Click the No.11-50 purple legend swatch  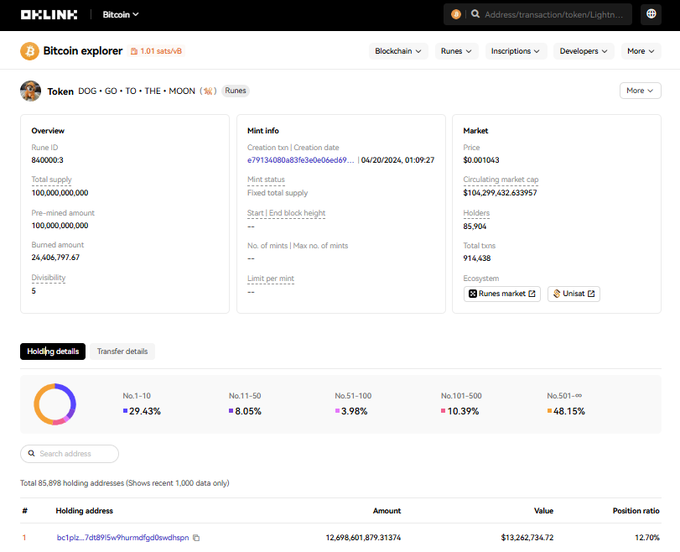click(x=231, y=411)
